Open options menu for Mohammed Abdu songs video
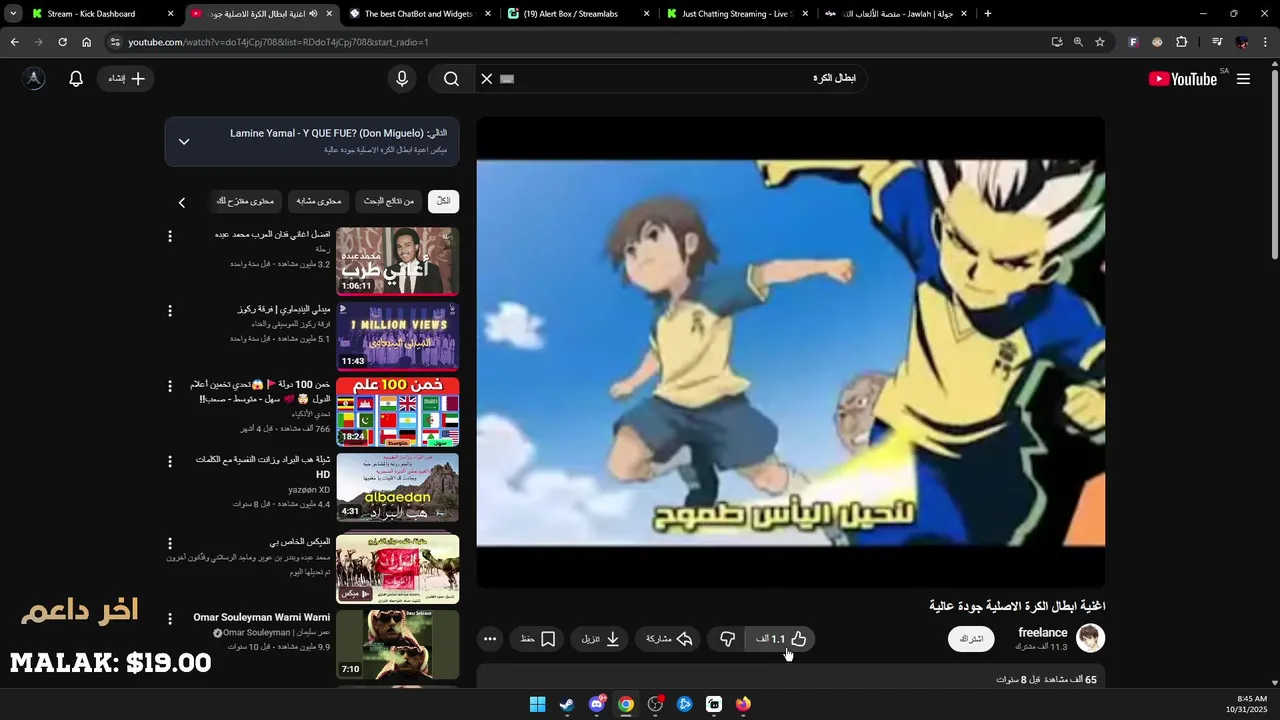The width and height of the screenshot is (1280, 720). point(170,236)
